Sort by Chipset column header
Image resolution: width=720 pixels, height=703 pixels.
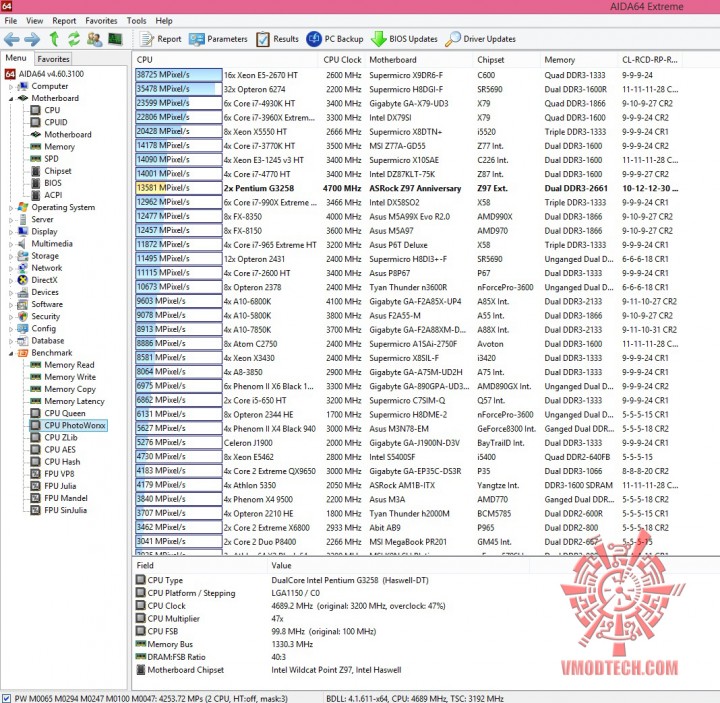point(507,60)
